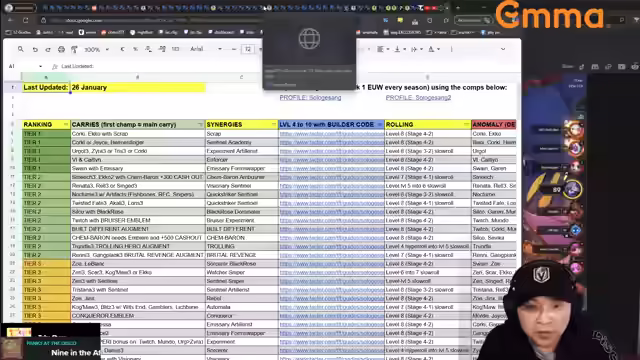Click the redo arrow in Sheets toolbar
The image size is (640, 360).
pos(48,49)
